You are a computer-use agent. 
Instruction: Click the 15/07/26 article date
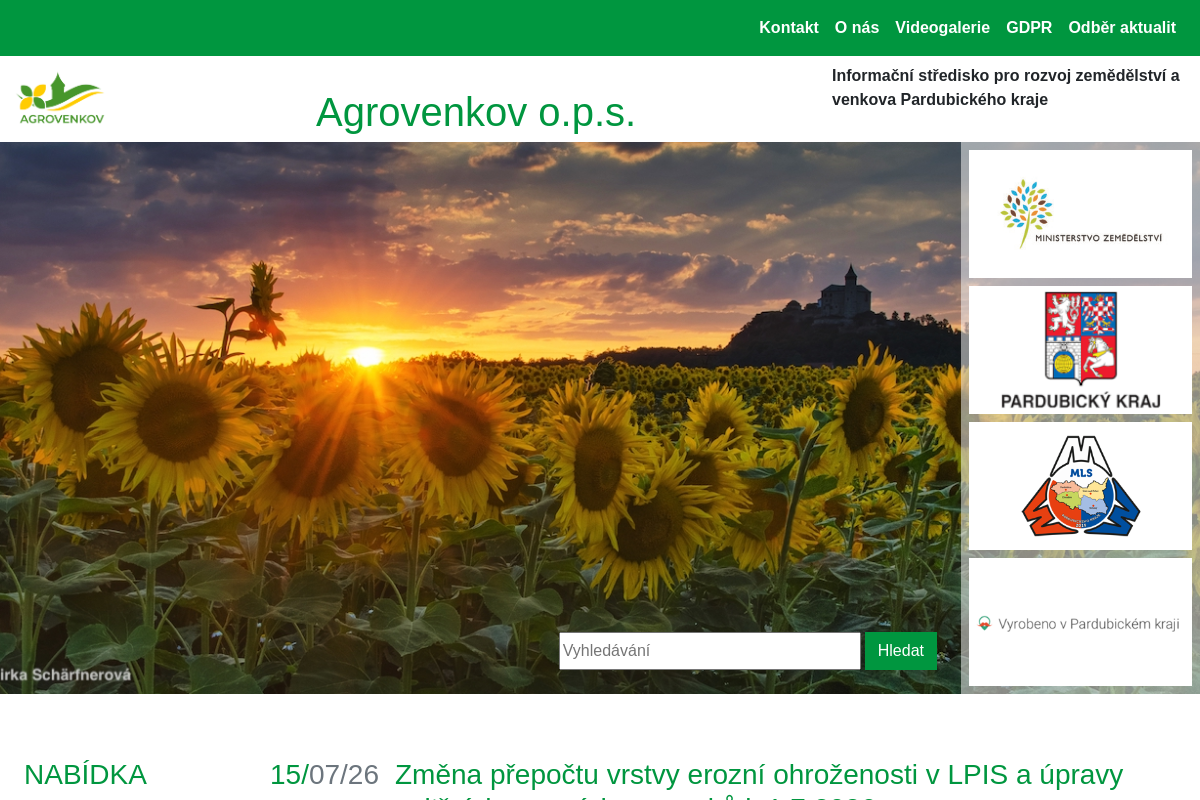324,775
